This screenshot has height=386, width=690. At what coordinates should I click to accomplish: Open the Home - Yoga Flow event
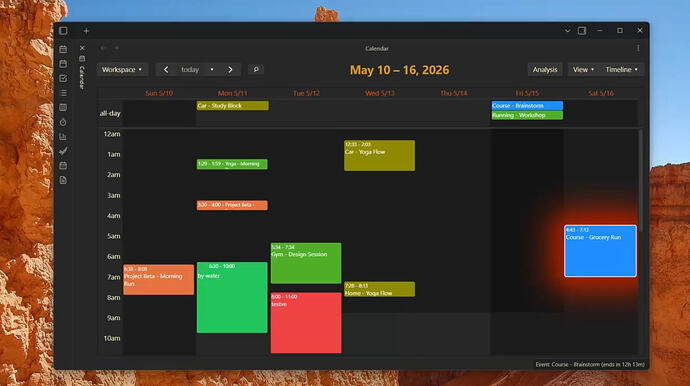click(x=379, y=289)
